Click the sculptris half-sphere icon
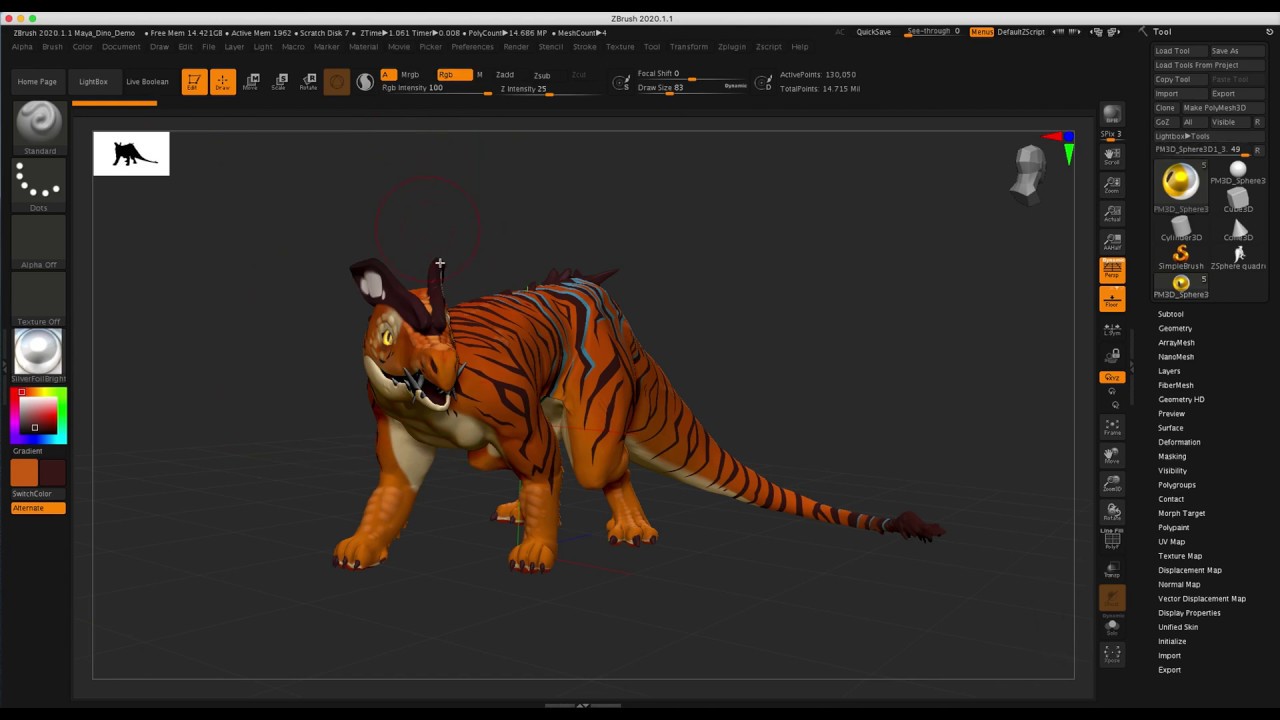The height and width of the screenshot is (720, 1280). 365,82
